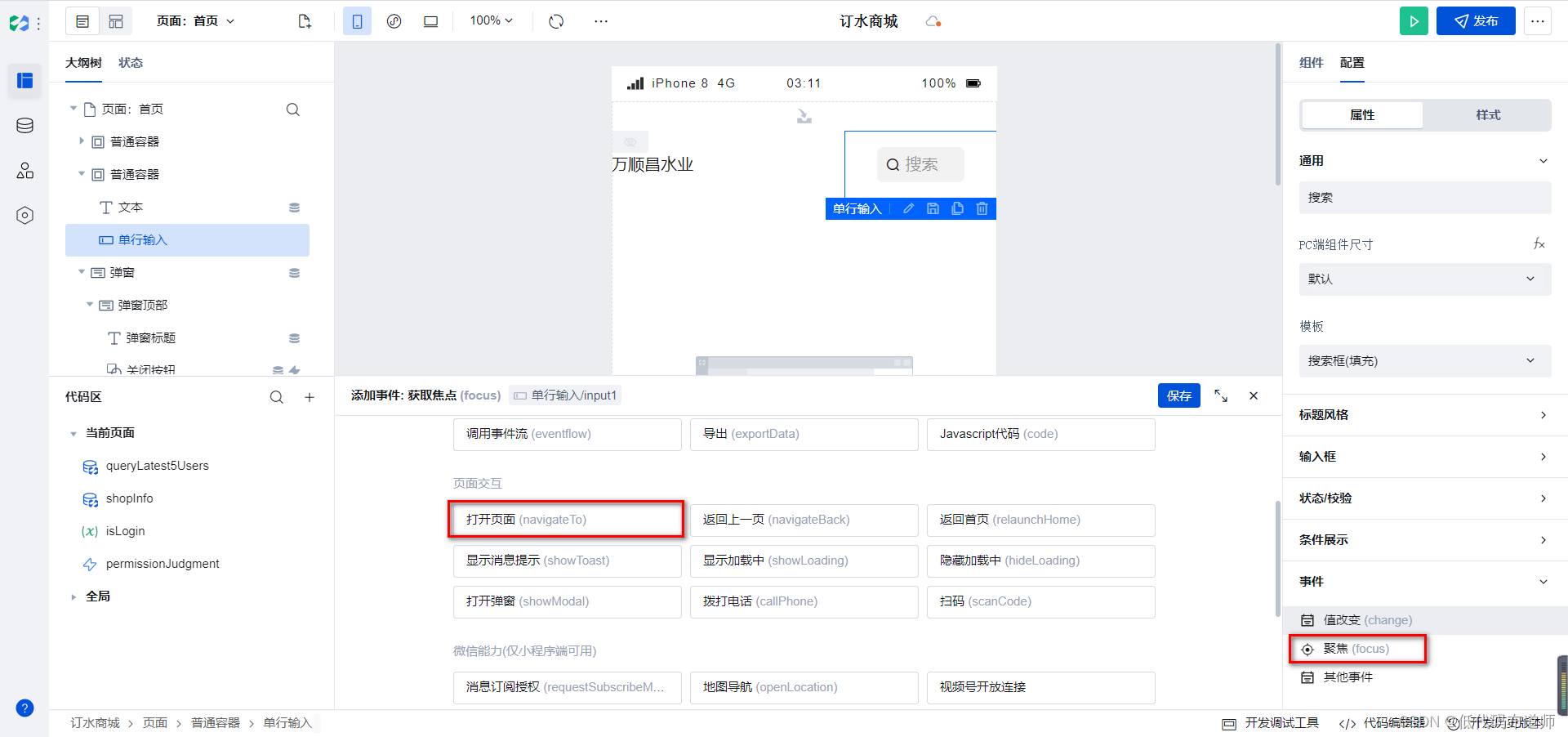This screenshot has height=737, width=1568.
Task: Select the PC desktop preview icon
Action: pos(430,21)
